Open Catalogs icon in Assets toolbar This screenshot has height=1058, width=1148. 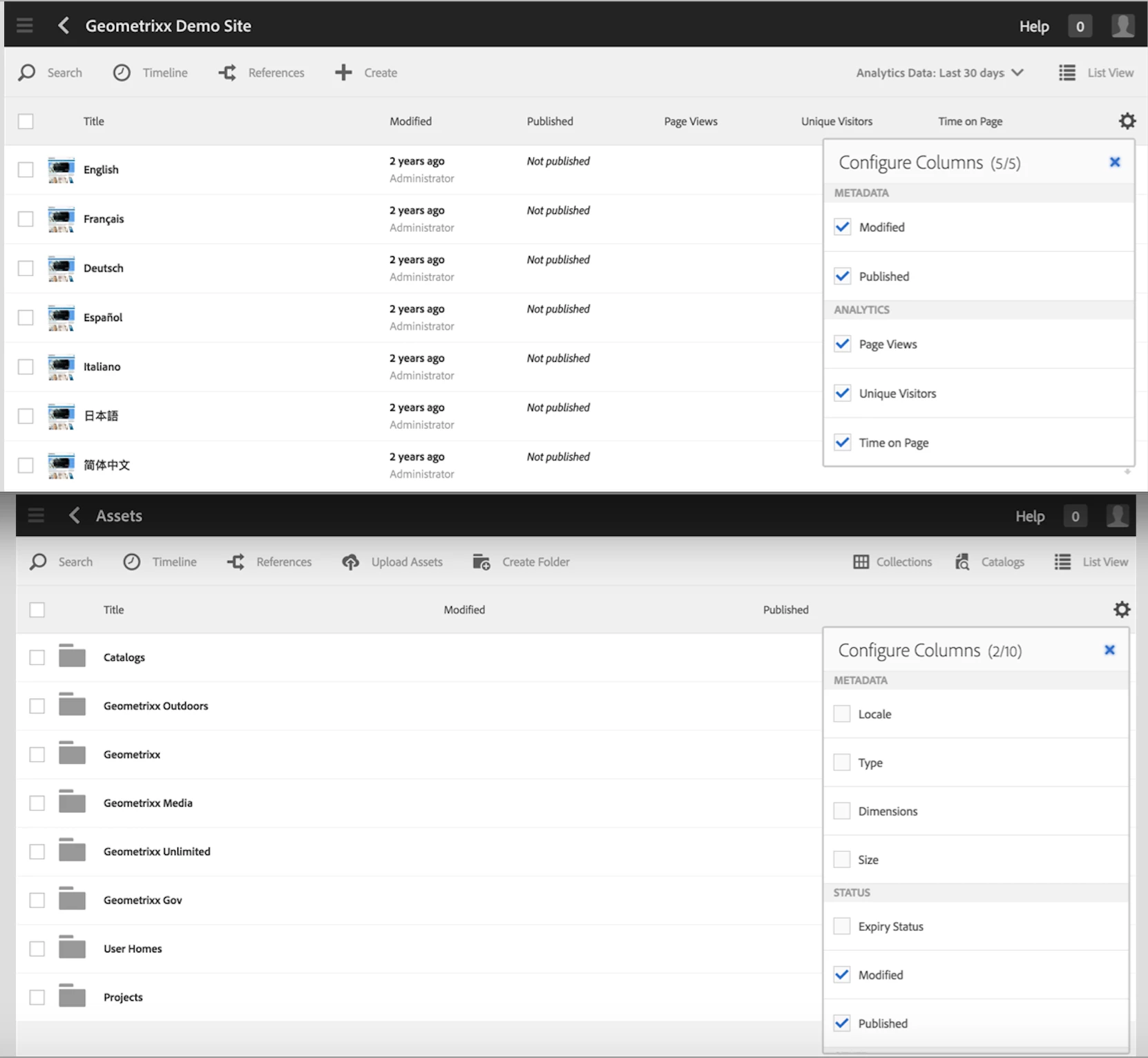click(x=962, y=561)
